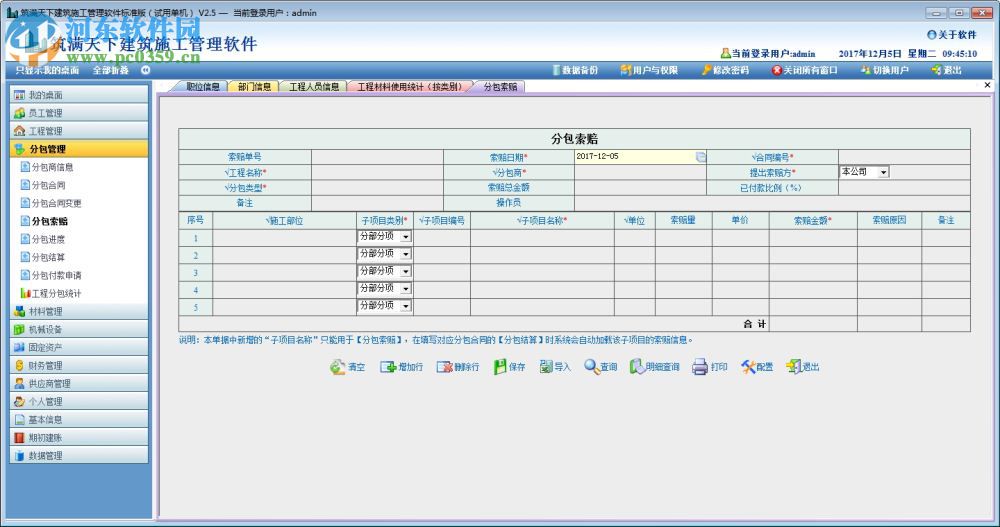Image resolution: width=1000 pixels, height=527 pixels.
Task: Open 分包合同变更 in sidebar
Action: (51, 203)
